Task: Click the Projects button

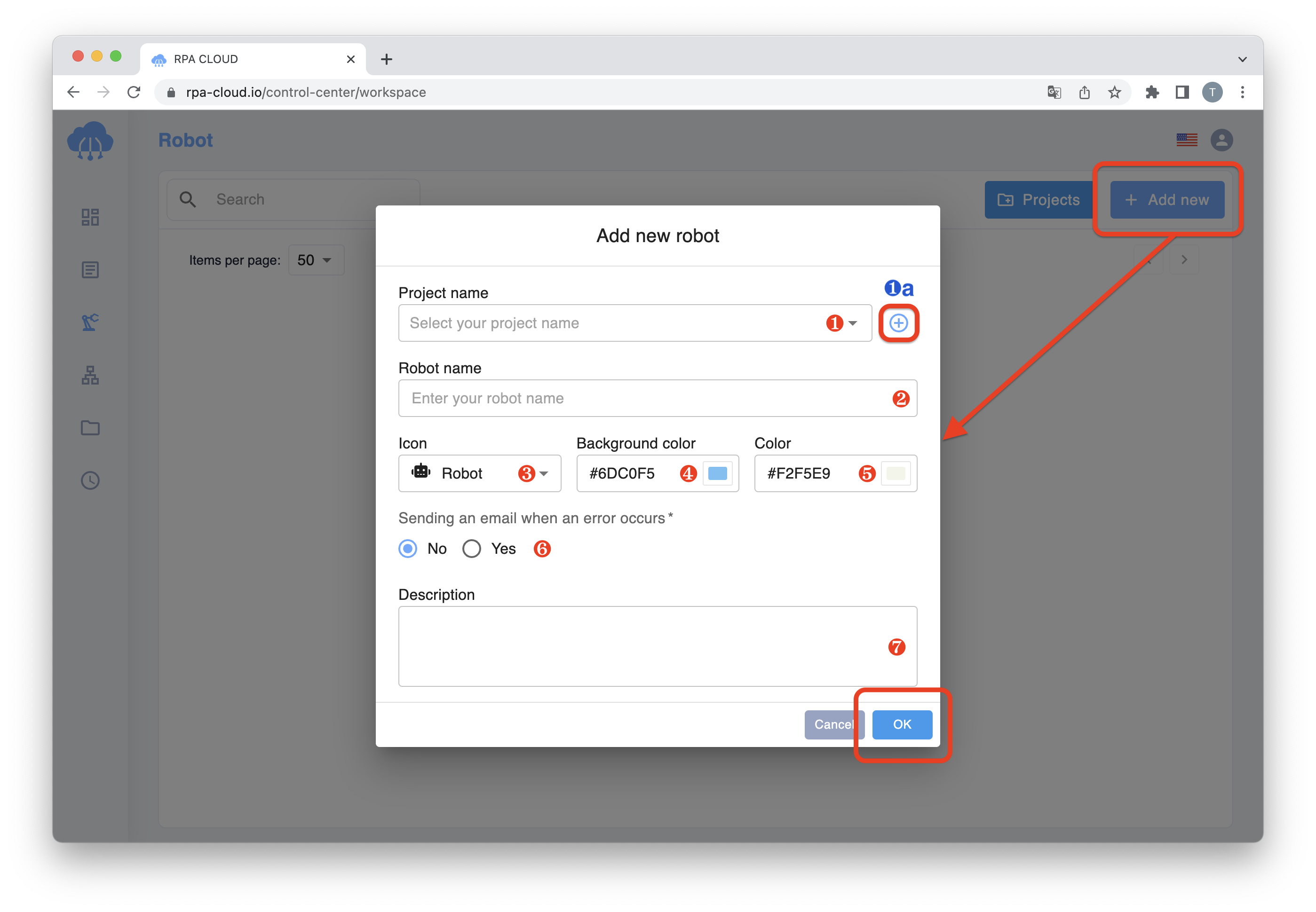Action: click(x=1038, y=200)
